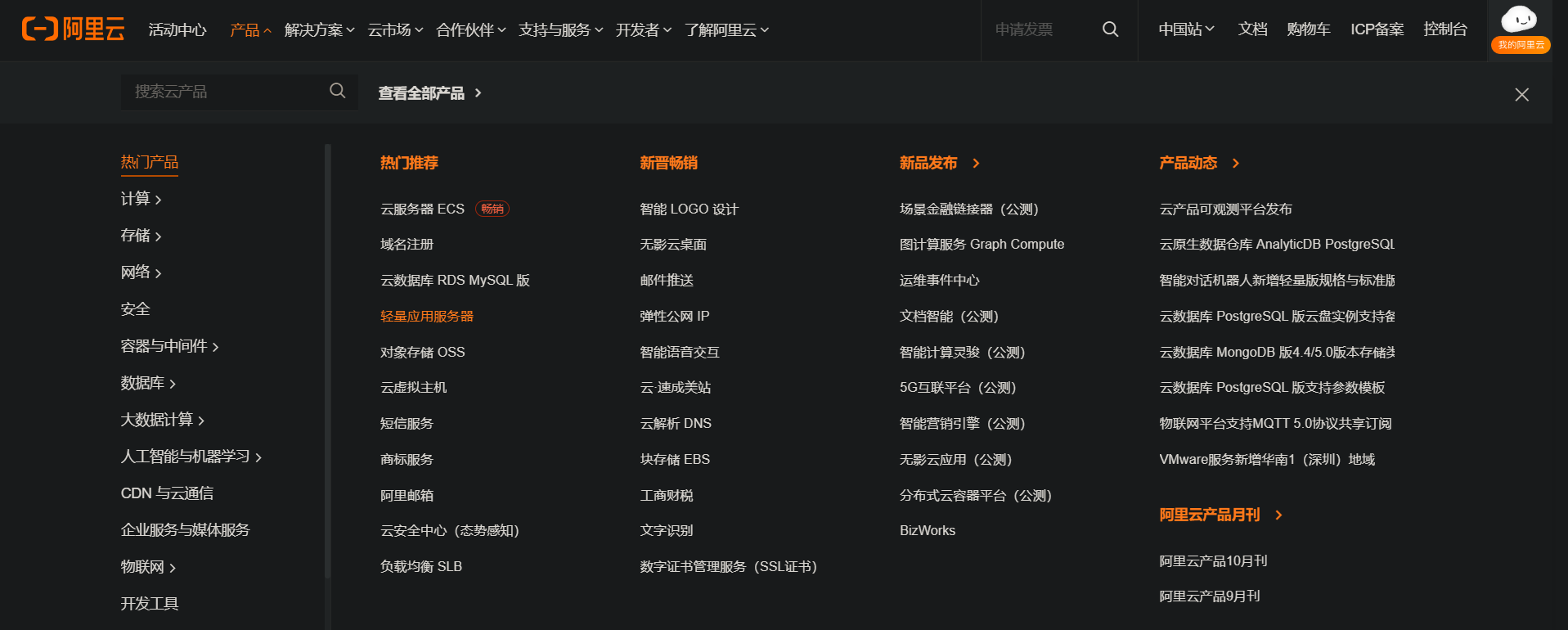Viewport: 1568px width, 630px height.
Task: Click the 阿里云 logo
Action: 73,29
